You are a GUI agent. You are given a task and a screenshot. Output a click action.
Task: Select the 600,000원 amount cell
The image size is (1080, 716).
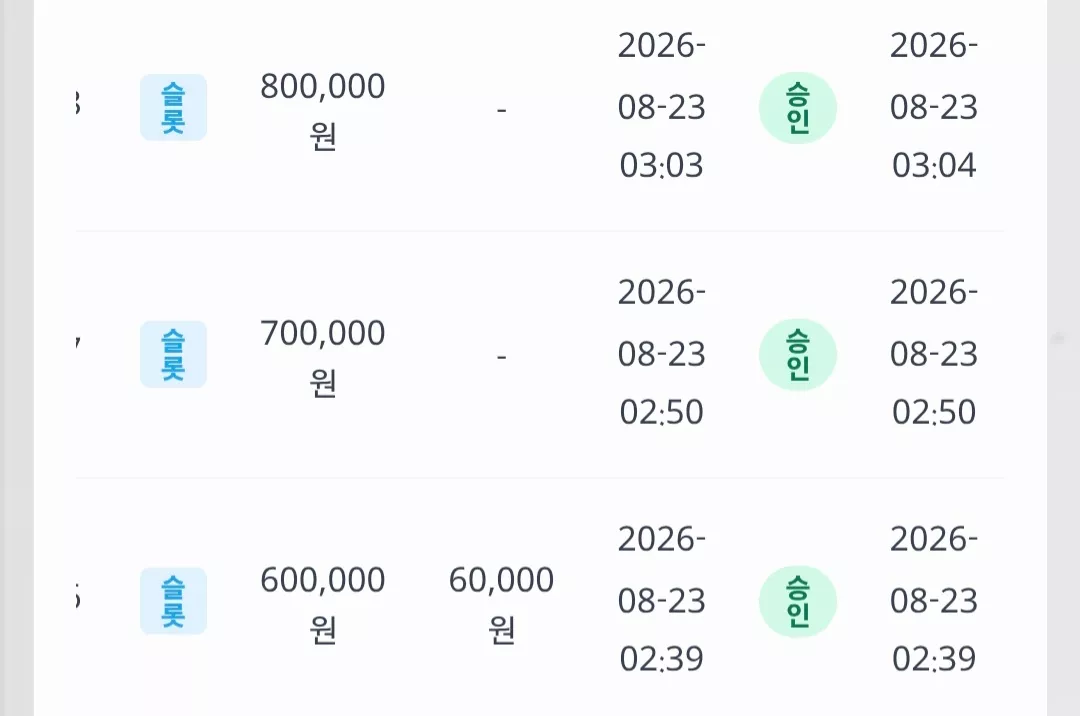pos(322,604)
